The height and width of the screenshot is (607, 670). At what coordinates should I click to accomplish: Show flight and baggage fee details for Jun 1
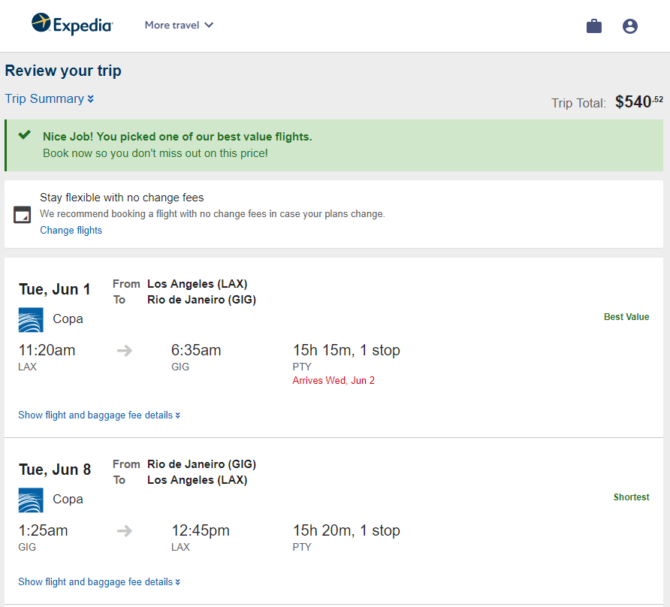(x=99, y=415)
